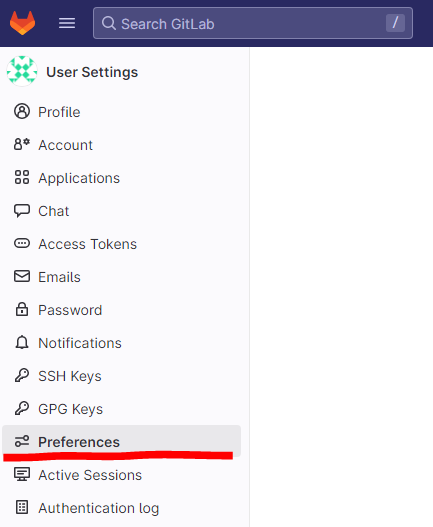Screen dimensions: 433x527
Task: Click the Profile person icon
Action: pyautogui.click(x=22, y=111)
